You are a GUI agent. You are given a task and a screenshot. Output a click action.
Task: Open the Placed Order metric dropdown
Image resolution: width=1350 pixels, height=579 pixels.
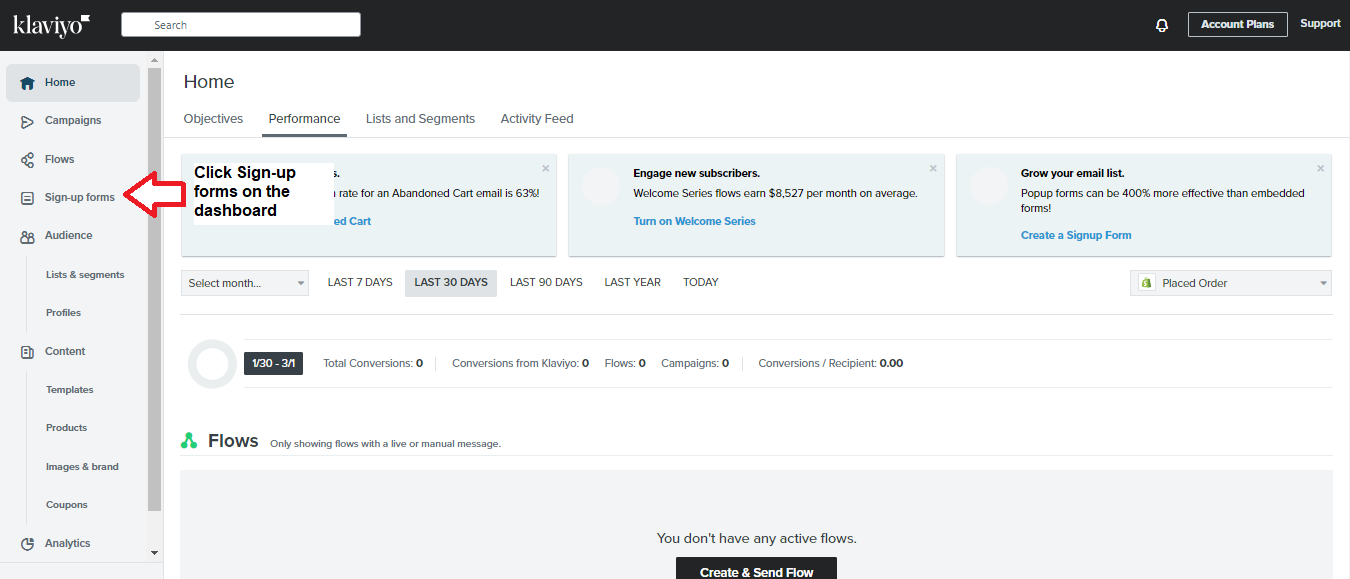click(x=1231, y=283)
